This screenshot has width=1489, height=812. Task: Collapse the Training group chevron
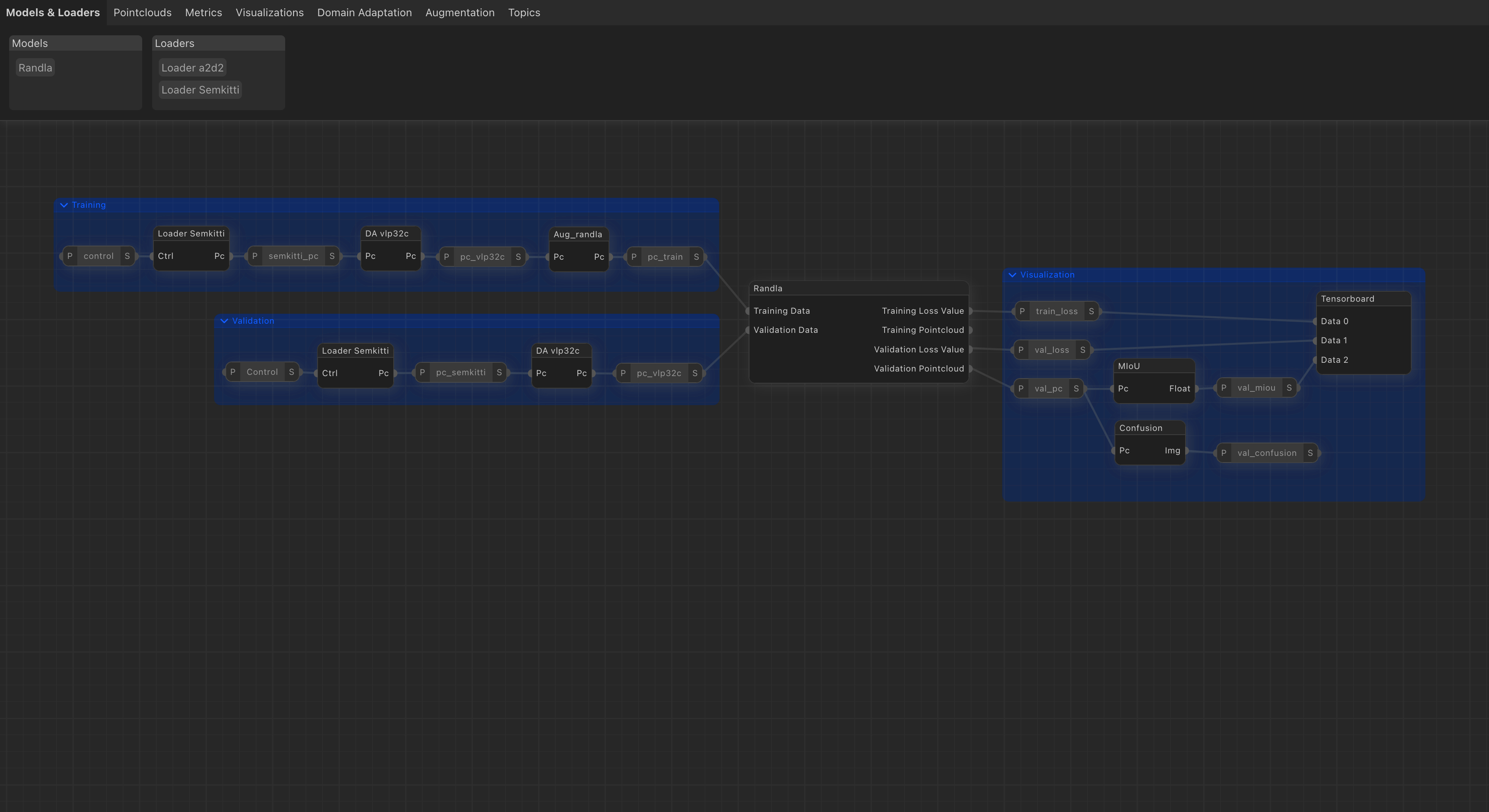tap(64, 205)
